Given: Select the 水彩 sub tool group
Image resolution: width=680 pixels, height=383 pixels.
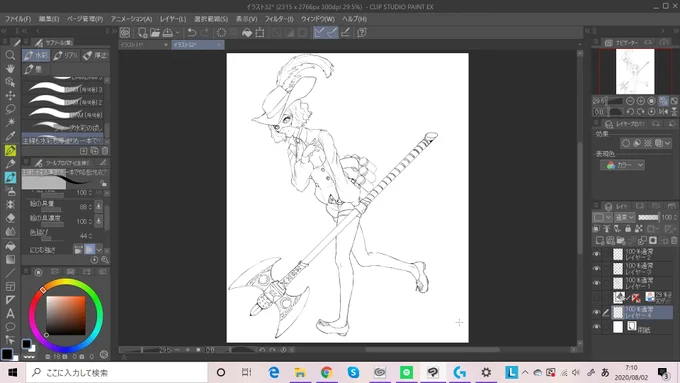Looking at the screenshot, I should point(36,55).
